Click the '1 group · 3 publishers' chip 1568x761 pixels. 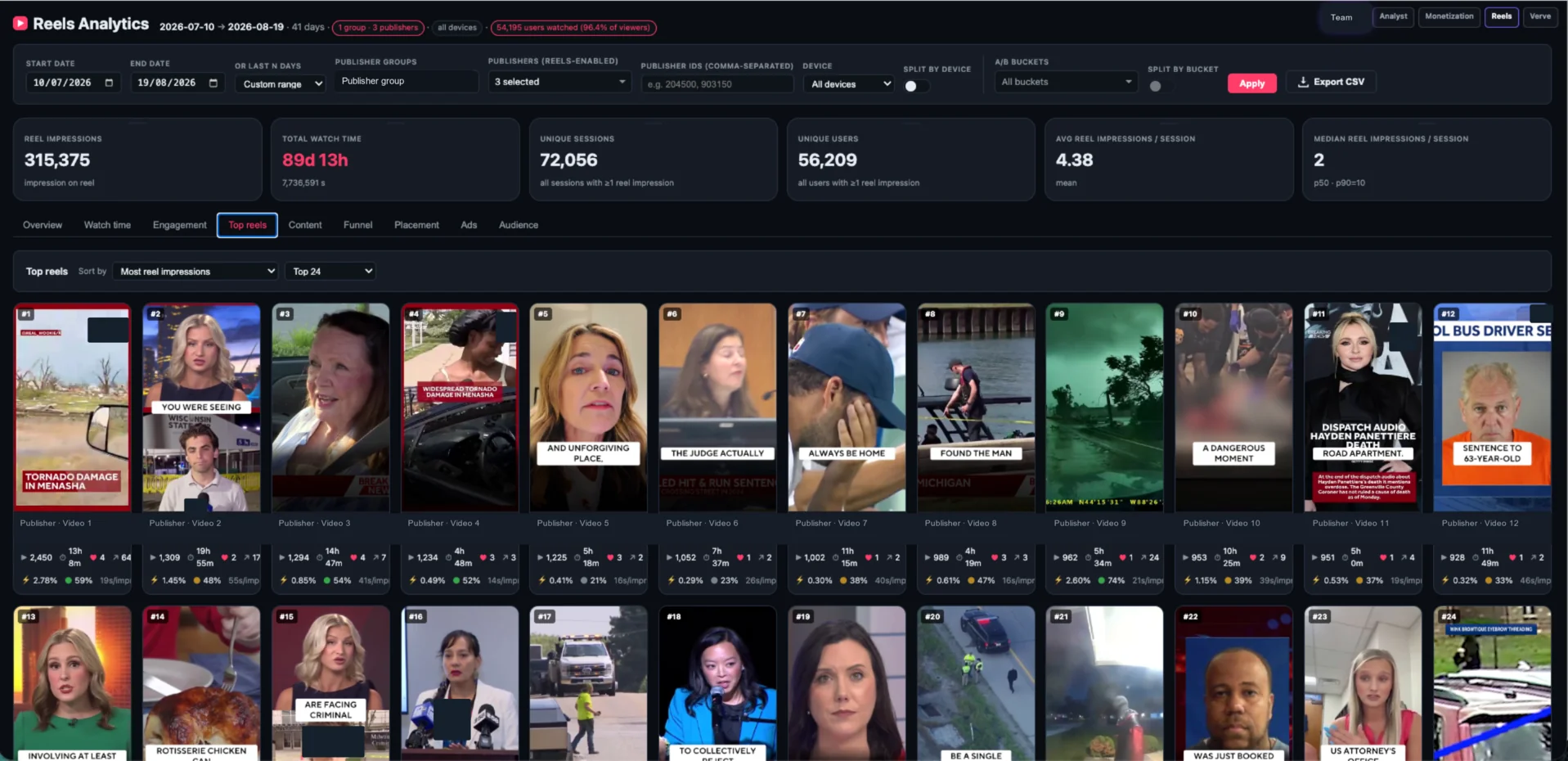pyautogui.click(x=378, y=28)
